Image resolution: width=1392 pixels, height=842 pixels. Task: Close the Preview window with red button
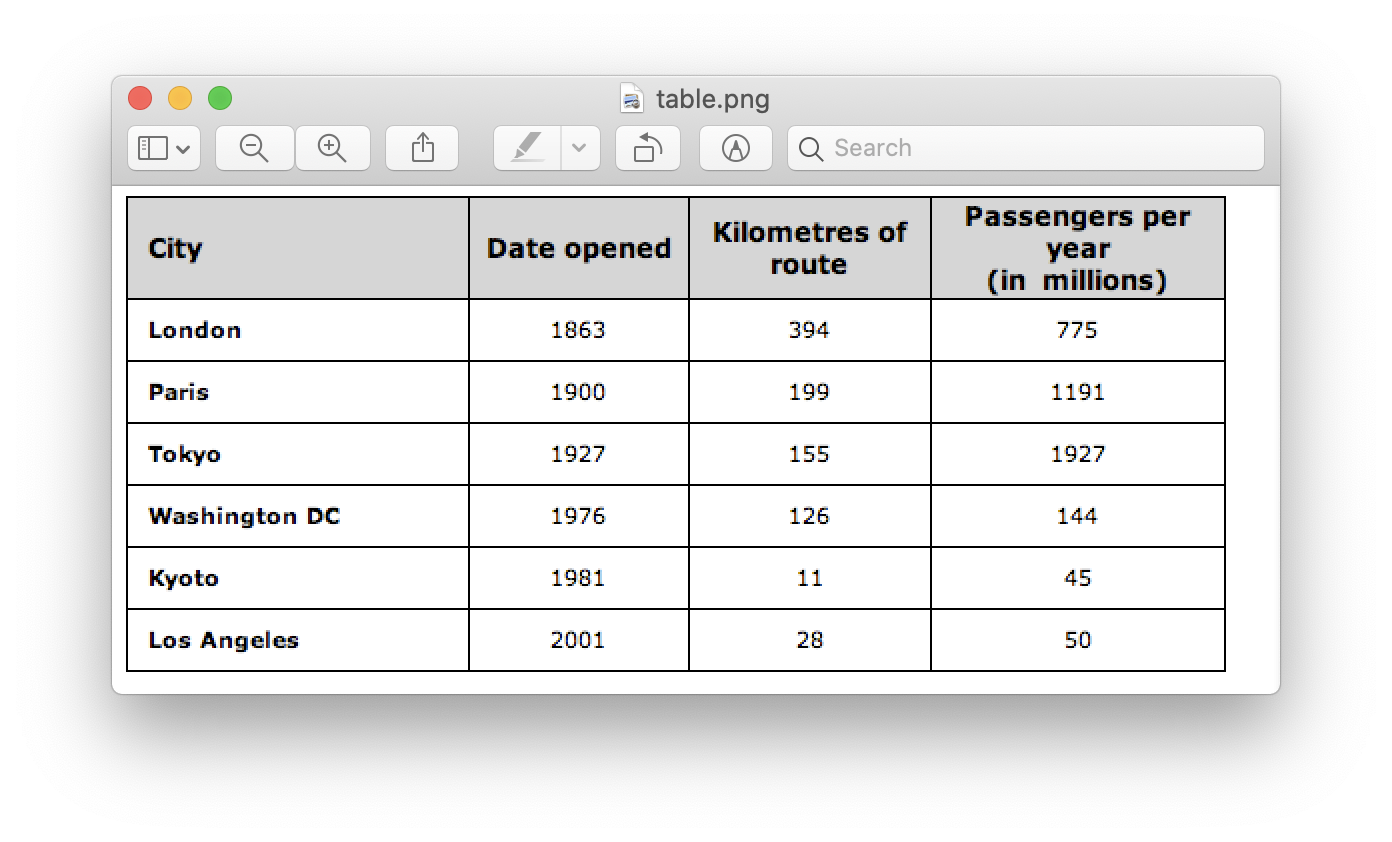coord(140,98)
